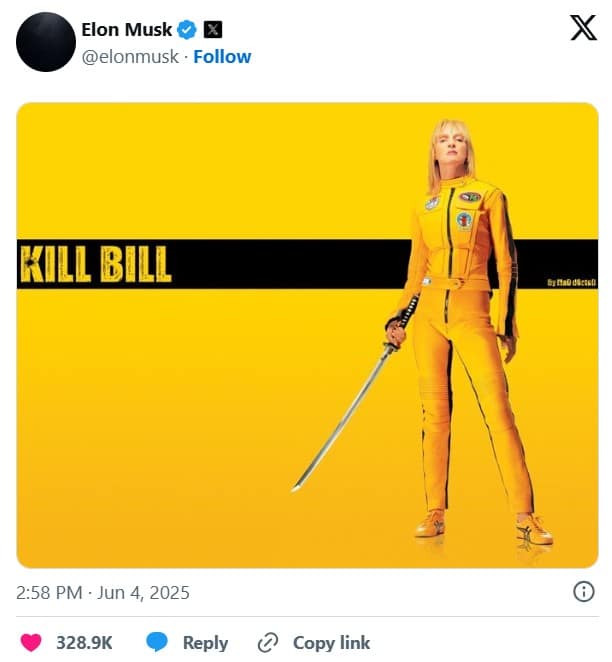The image size is (612, 662).
Task: Click the round profile avatar
Action: point(46,42)
